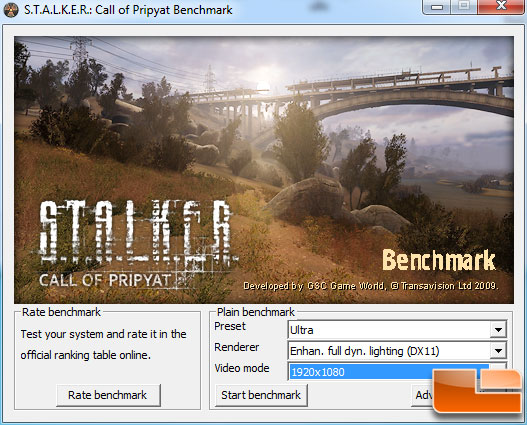The width and height of the screenshot is (527, 425).
Task: Click the 'Plain benchmark' group label
Action: 256,312
